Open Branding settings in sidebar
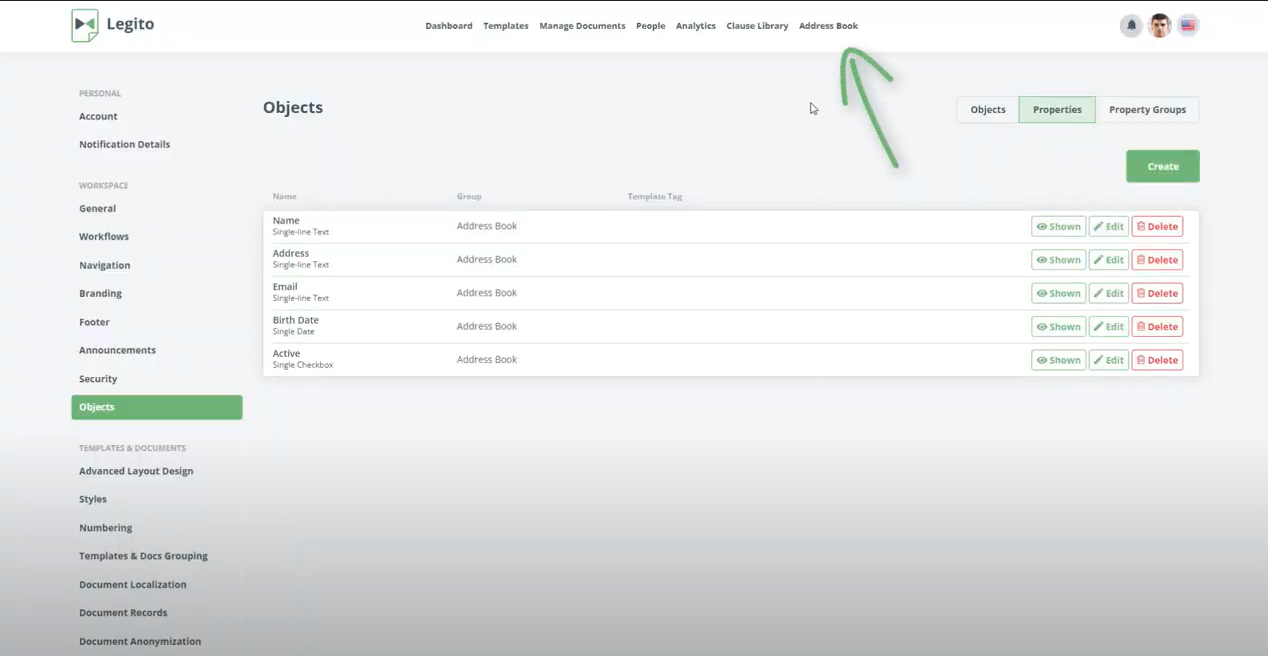Viewport: 1268px width, 656px height. [100, 294]
